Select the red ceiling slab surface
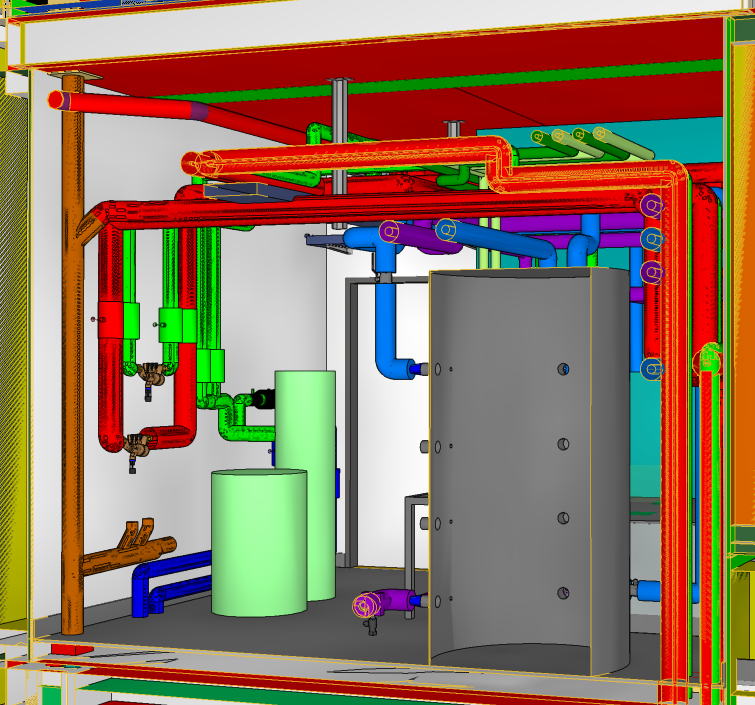The image size is (755, 705). click(400, 55)
